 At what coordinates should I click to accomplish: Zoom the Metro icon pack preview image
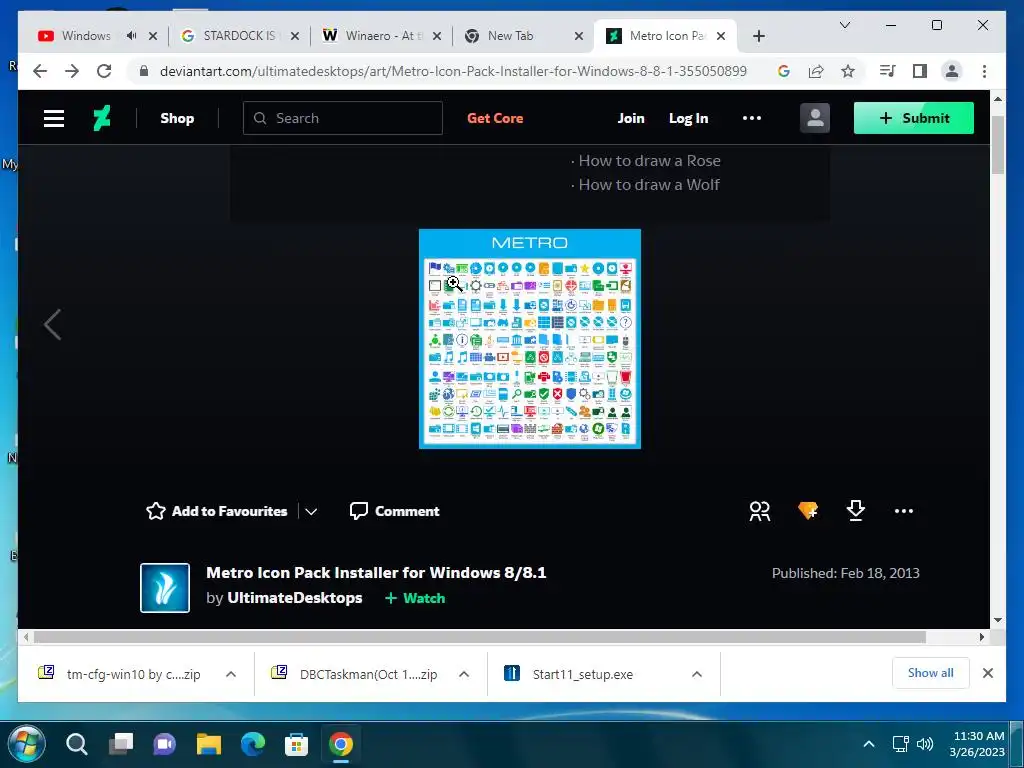[530, 339]
